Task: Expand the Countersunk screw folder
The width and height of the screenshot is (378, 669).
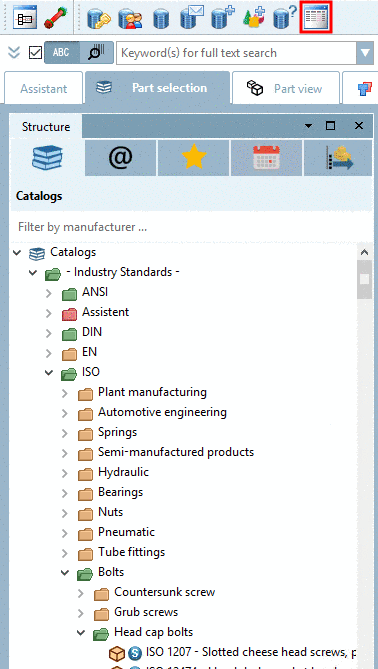Action: [81, 593]
